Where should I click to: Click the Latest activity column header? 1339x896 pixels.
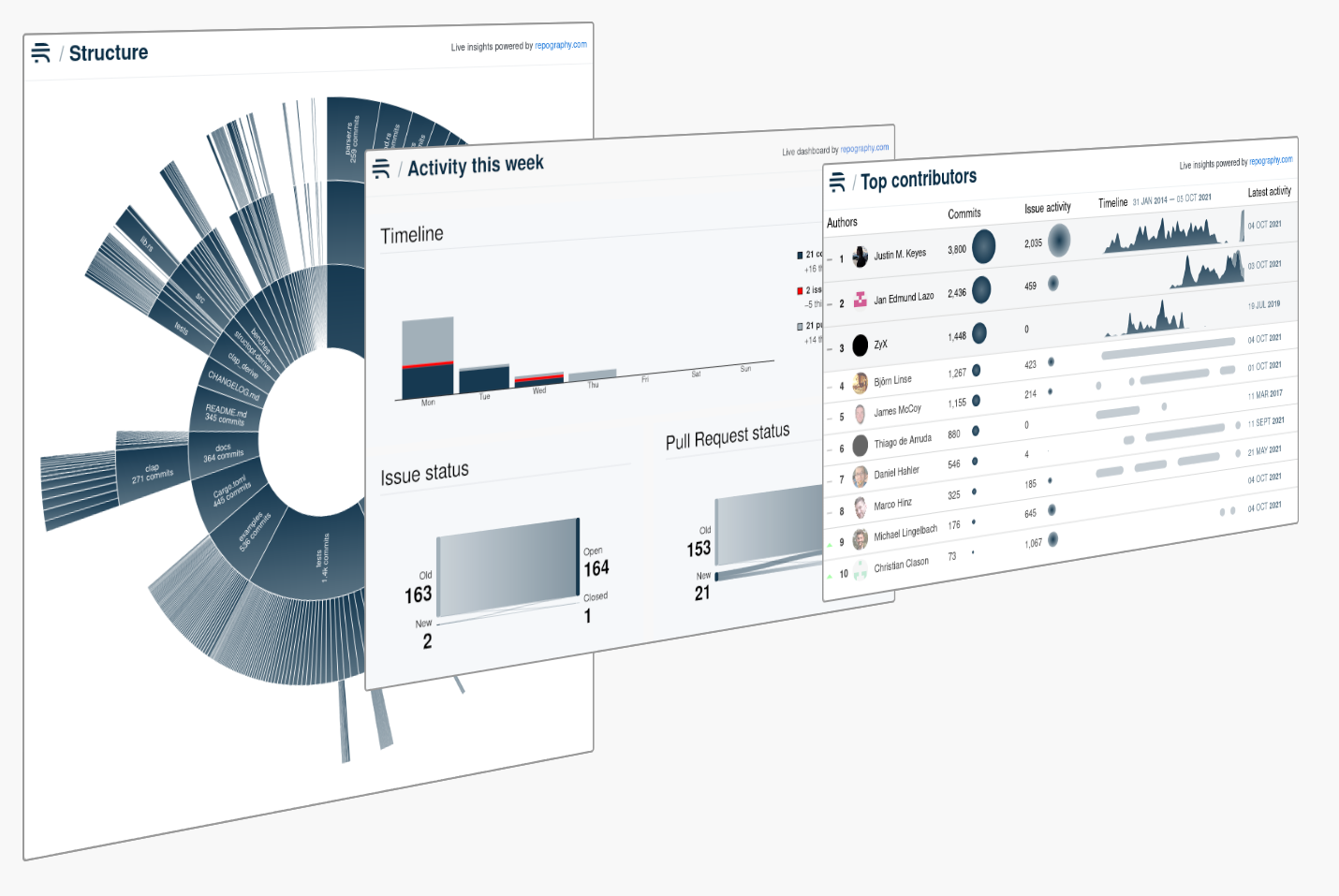point(1269,192)
